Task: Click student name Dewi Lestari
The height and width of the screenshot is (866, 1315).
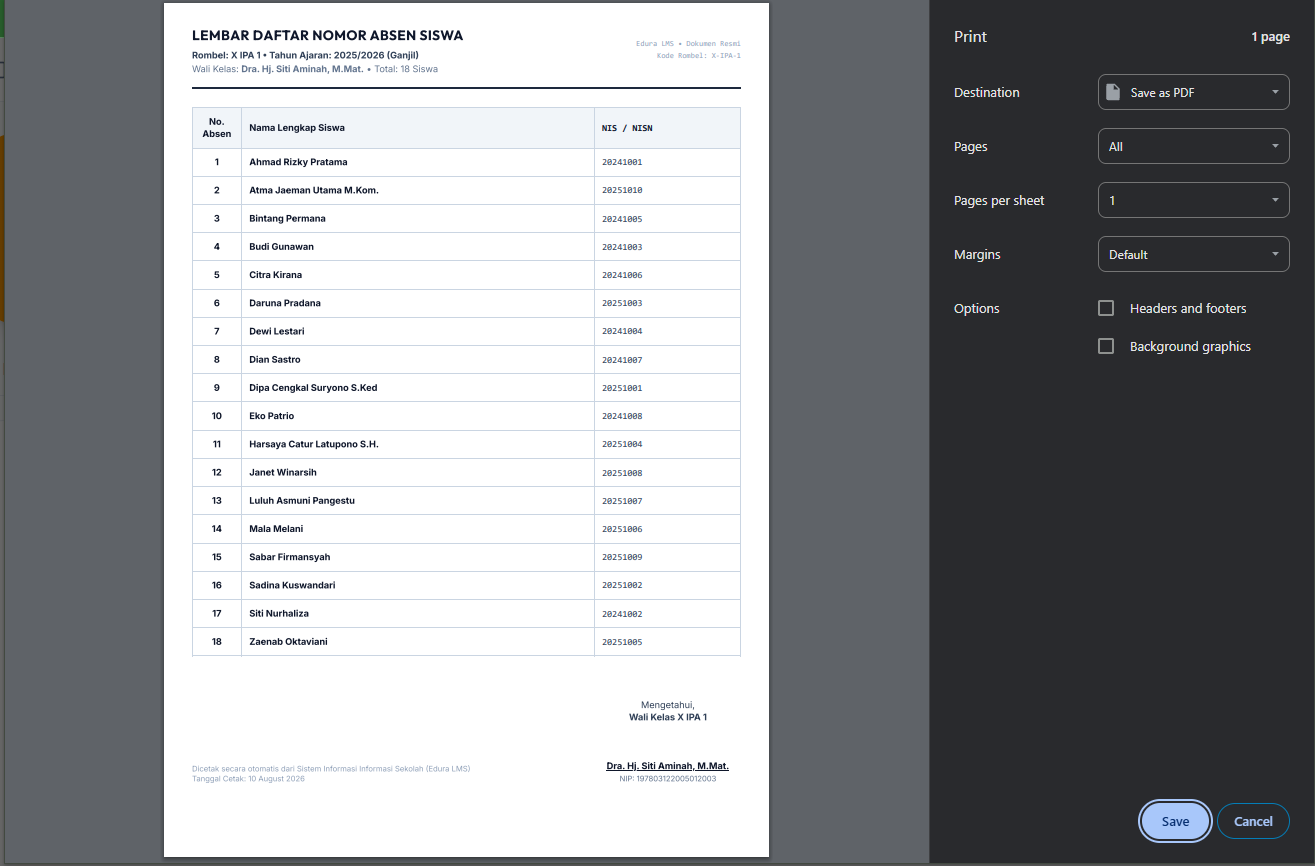Action: click(277, 331)
